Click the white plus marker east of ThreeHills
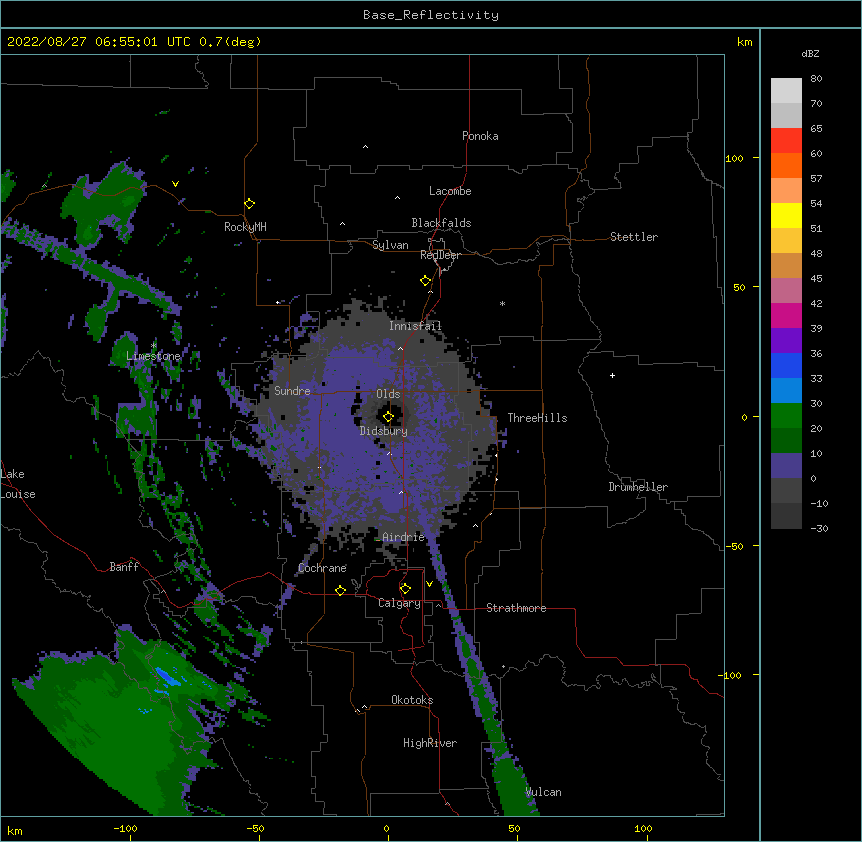Screen dimensions: 862x842 [612, 375]
